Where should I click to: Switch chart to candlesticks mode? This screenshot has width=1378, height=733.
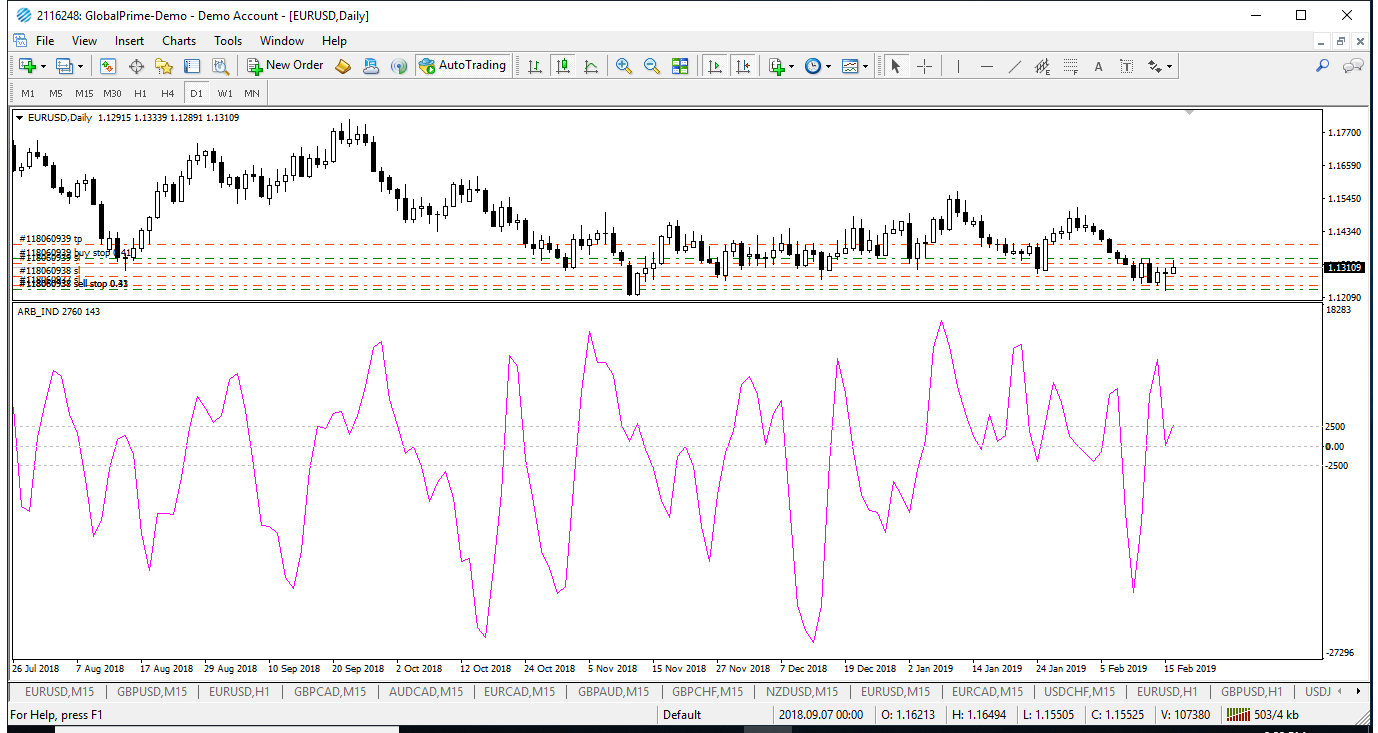[x=563, y=66]
